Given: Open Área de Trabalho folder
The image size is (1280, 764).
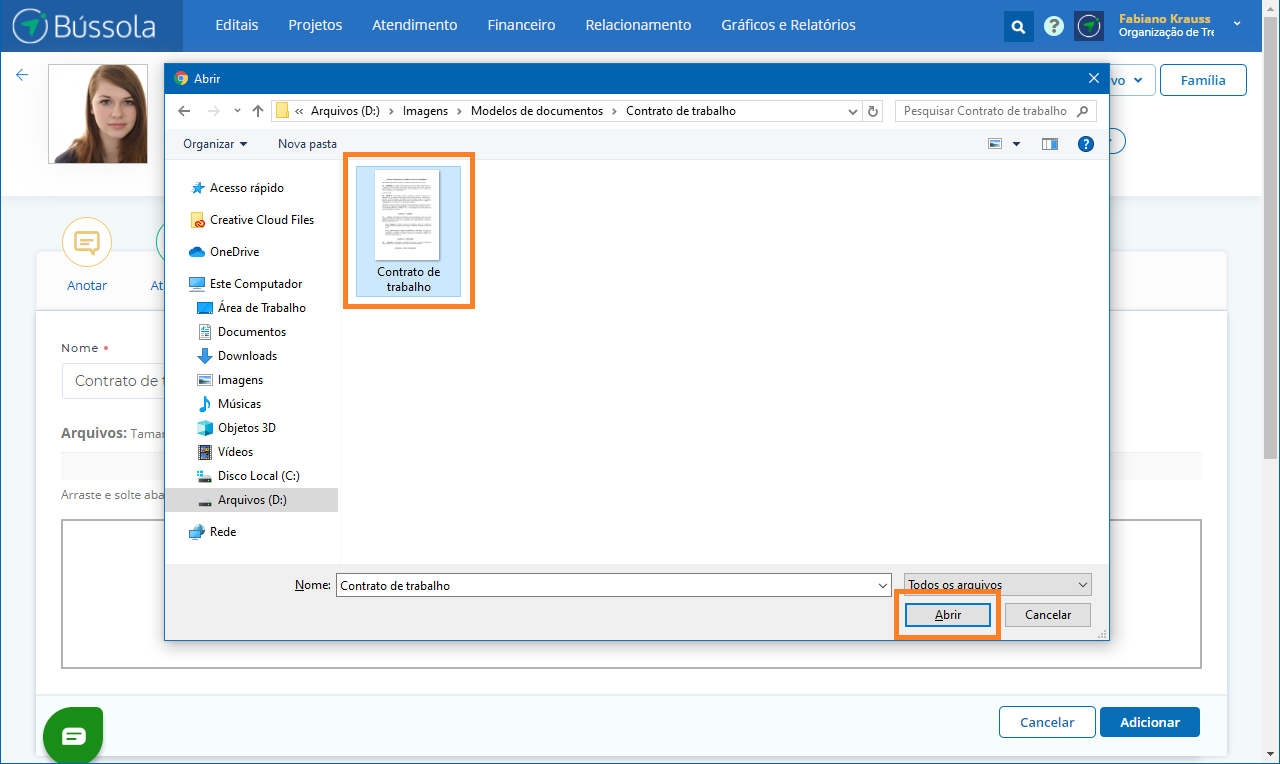Looking at the screenshot, I should pyautogui.click(x=252, y=308).
